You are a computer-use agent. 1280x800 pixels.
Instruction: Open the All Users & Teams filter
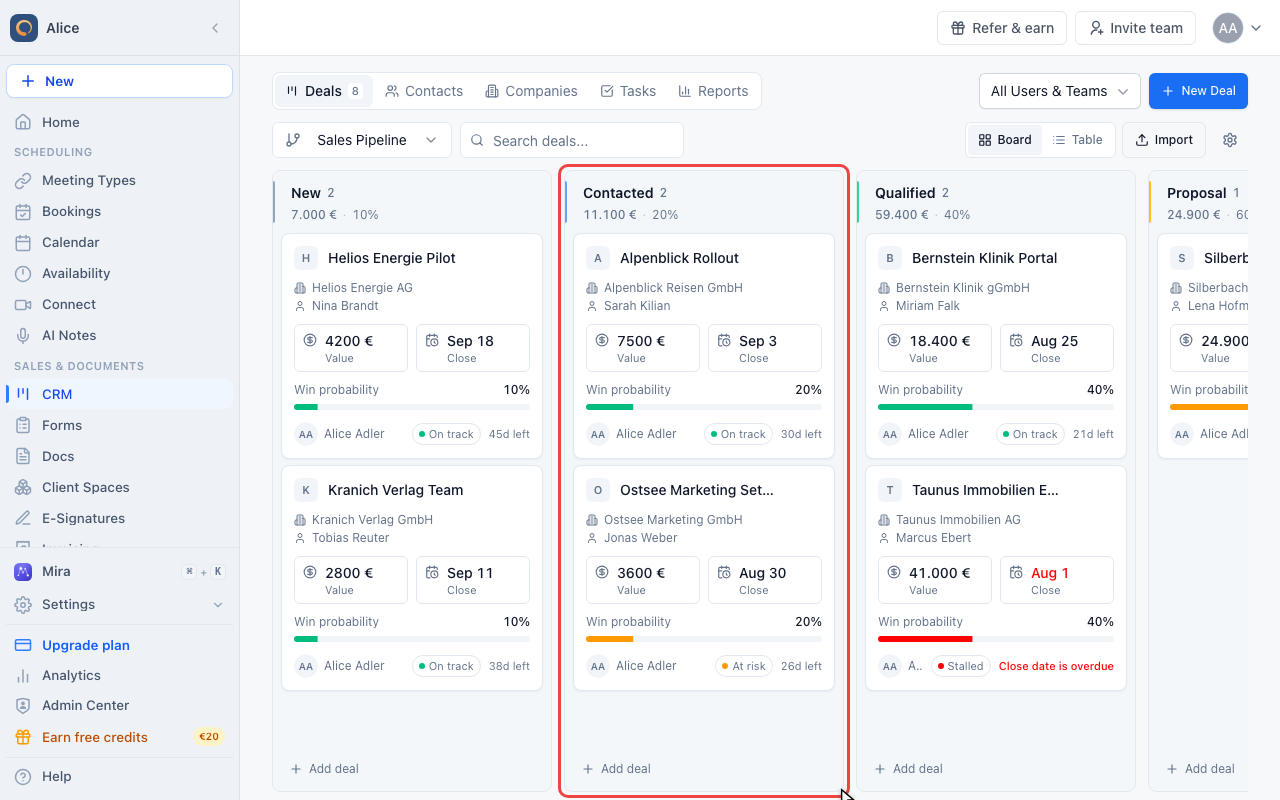(1060, 91)
